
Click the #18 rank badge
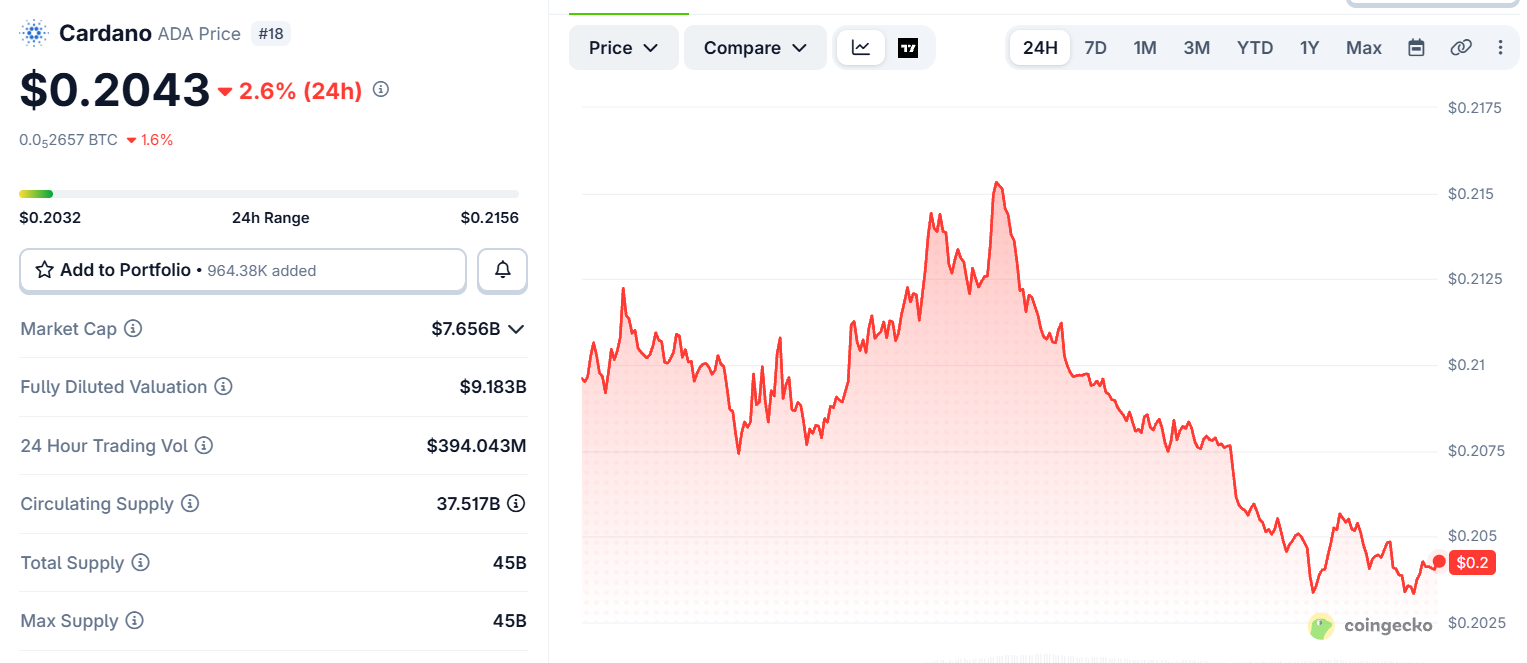point(270,34)
